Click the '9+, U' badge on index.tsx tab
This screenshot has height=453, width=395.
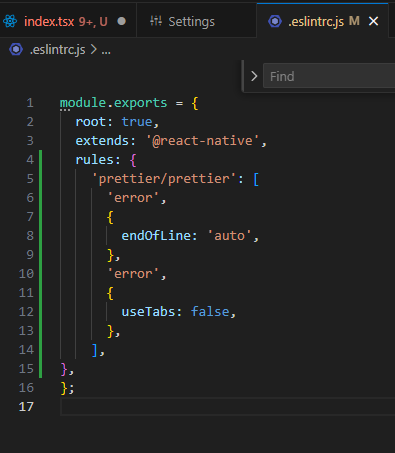coord(93,22)
